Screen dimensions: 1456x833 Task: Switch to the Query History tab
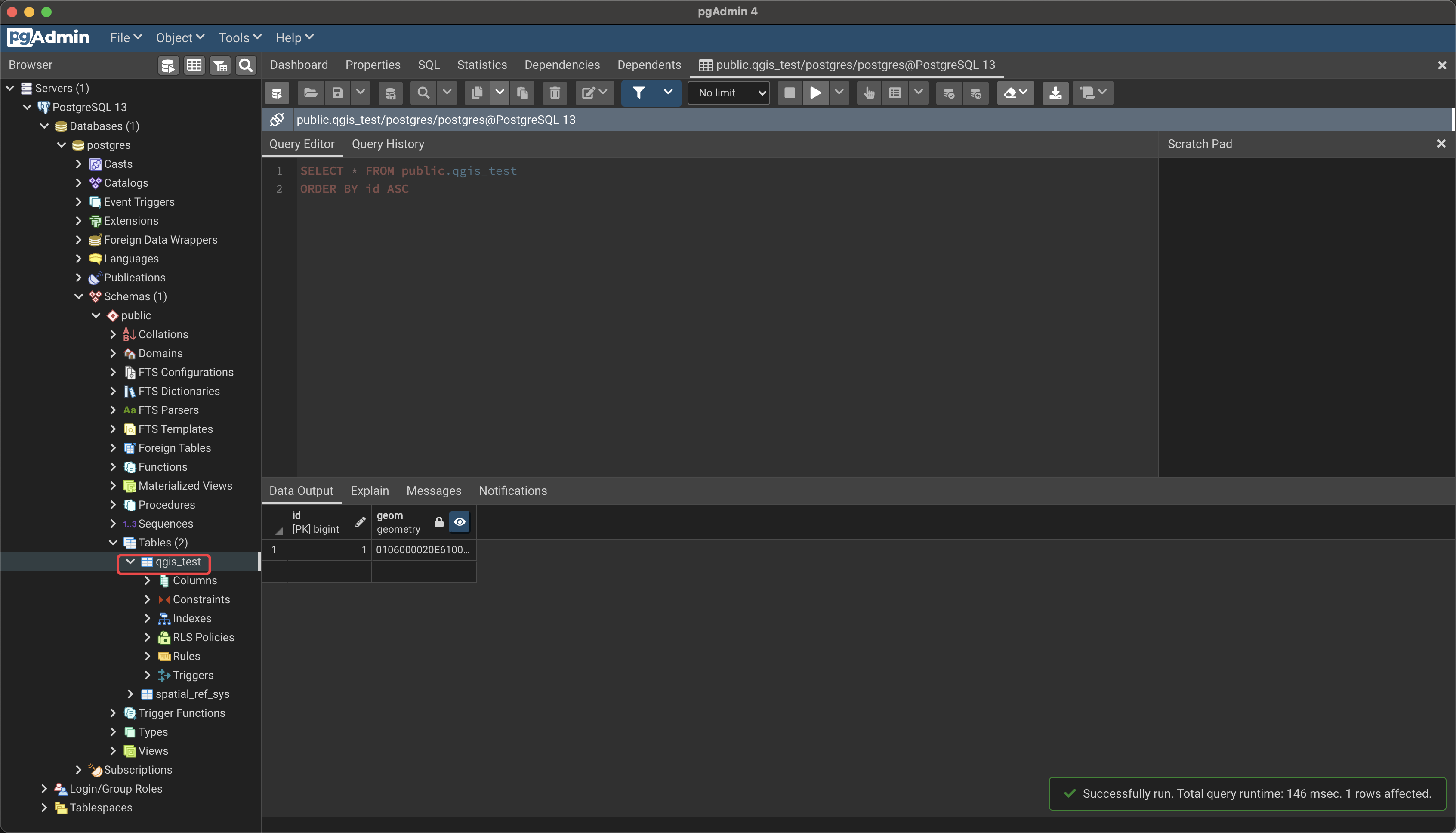(388, 144)
